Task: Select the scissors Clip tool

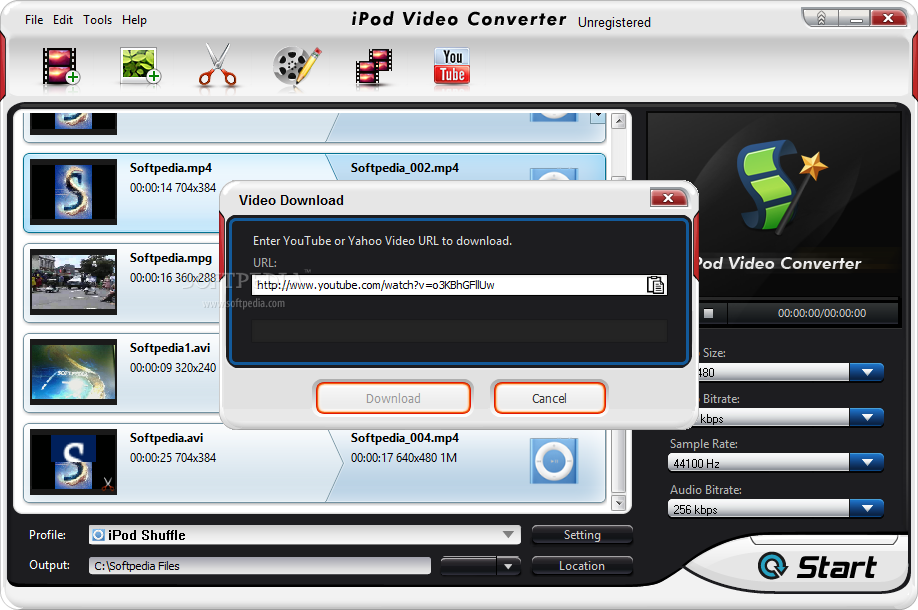Action: point(218,66)
